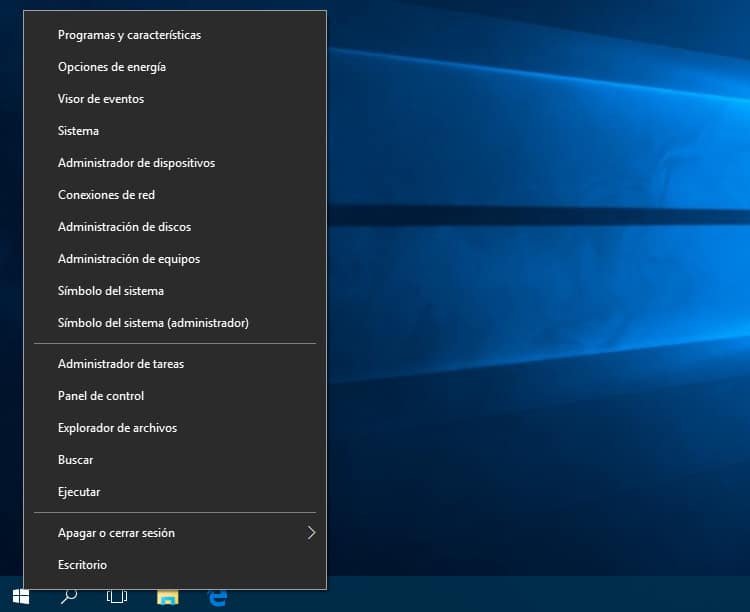Open the Sistema entry
Image resolution: width=750 pixels, height=612 pixels.
click(x=175, y=131)
